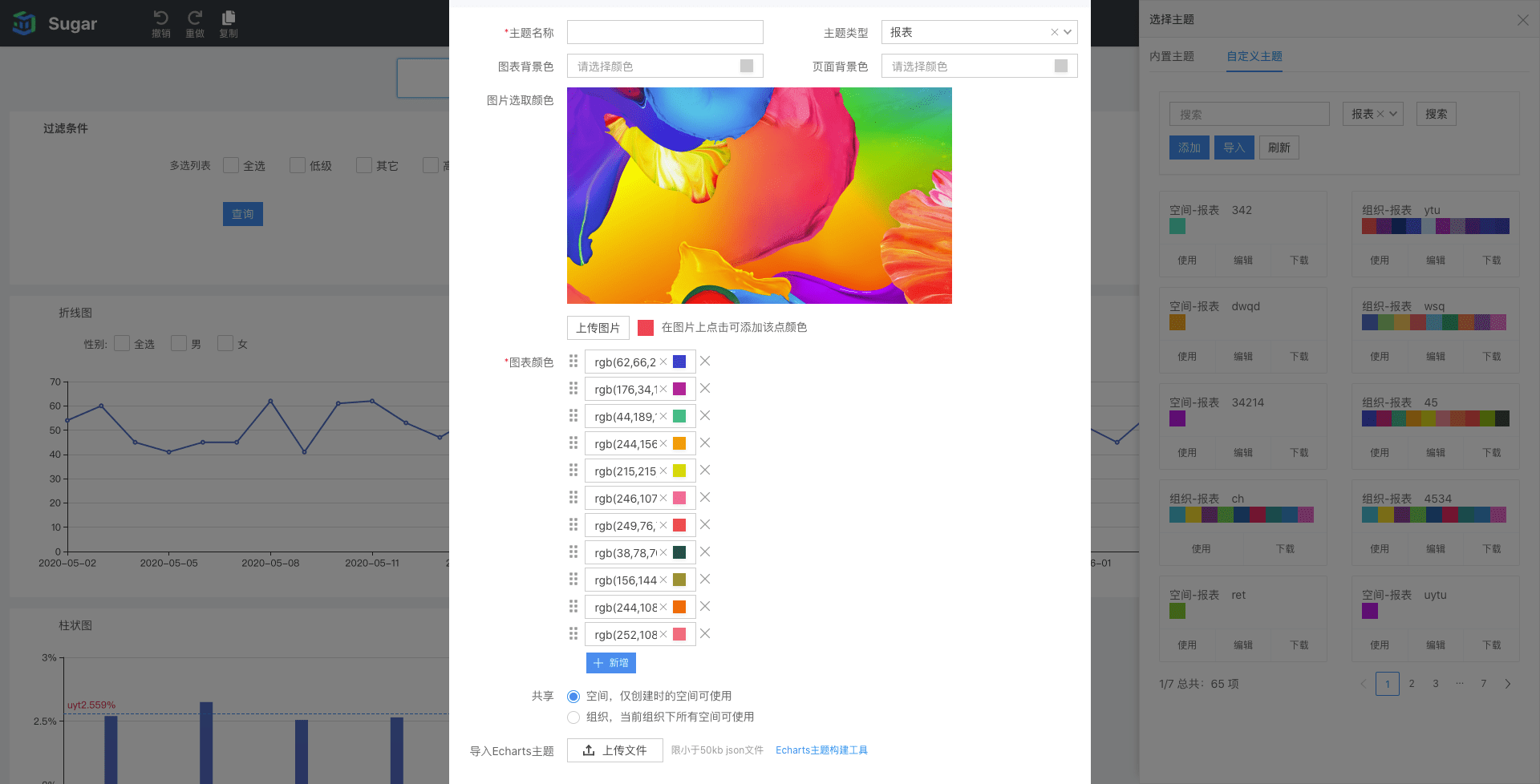Click the 查询 button

click(243, 214)
